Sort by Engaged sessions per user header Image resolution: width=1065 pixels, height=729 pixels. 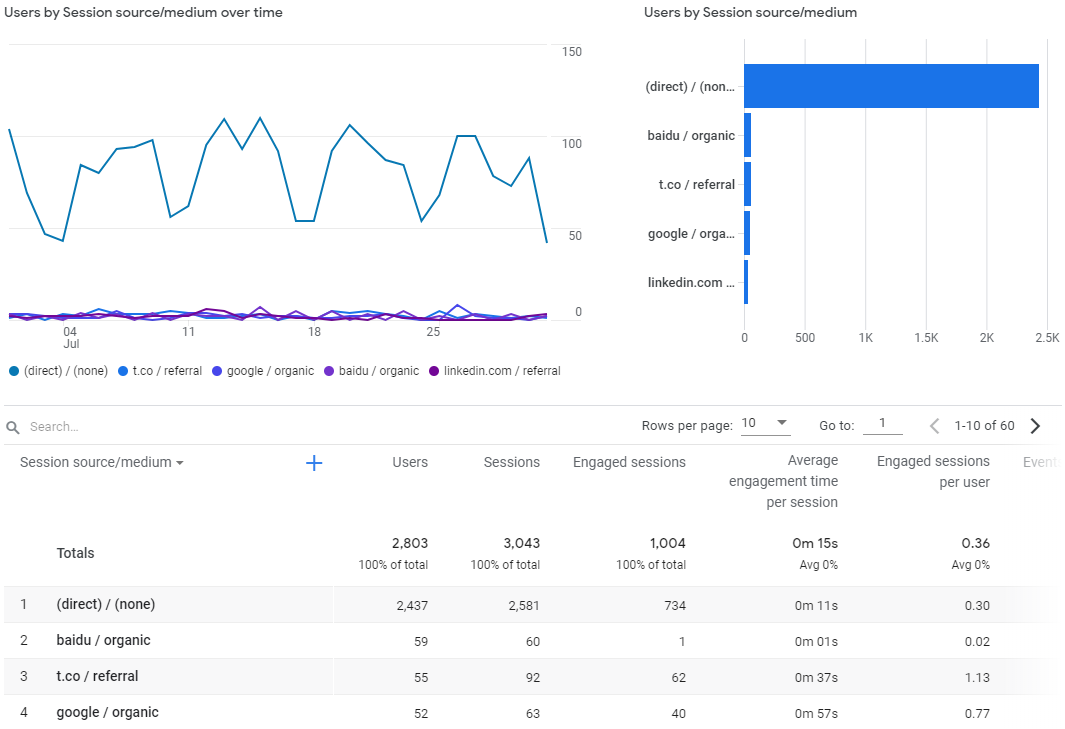click(x=933, y=472)
